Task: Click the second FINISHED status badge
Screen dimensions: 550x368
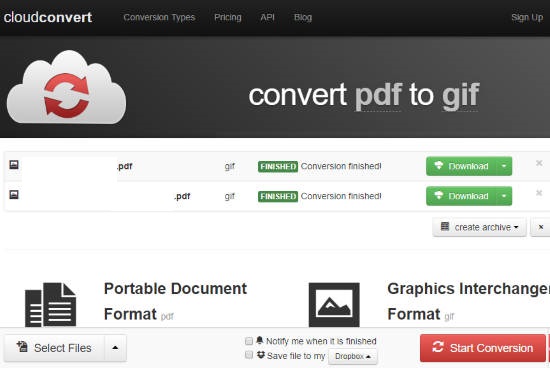Action: (278, 196)
